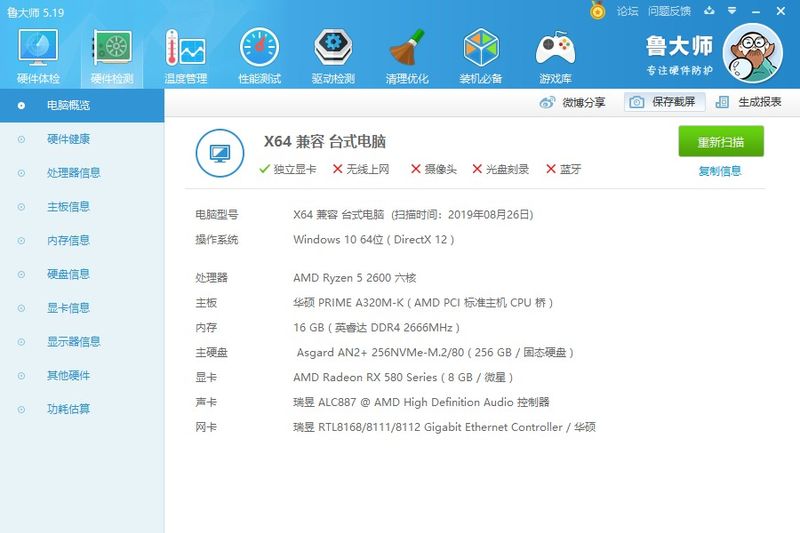Click 无线上网 status indicator

pos(361,169)
